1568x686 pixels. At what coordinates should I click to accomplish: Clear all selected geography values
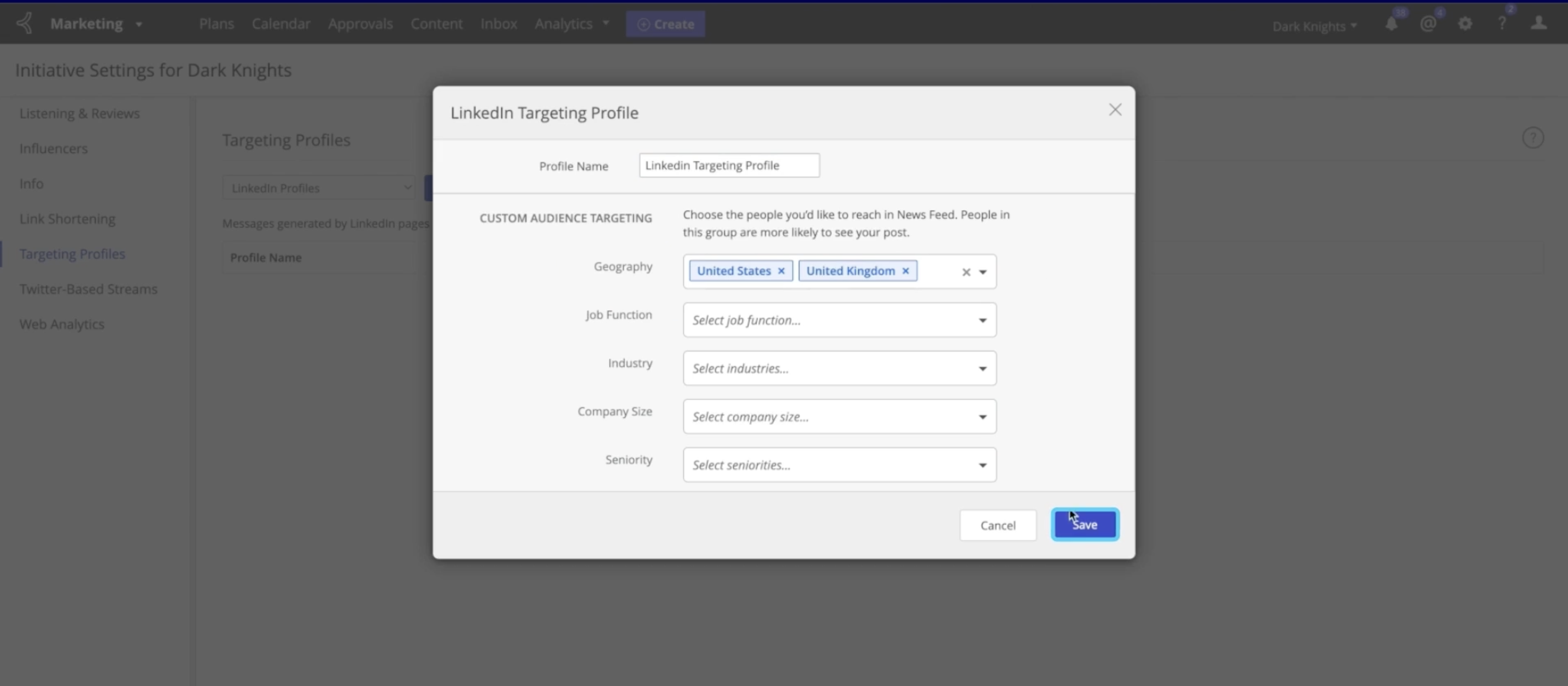coord(966,272)
